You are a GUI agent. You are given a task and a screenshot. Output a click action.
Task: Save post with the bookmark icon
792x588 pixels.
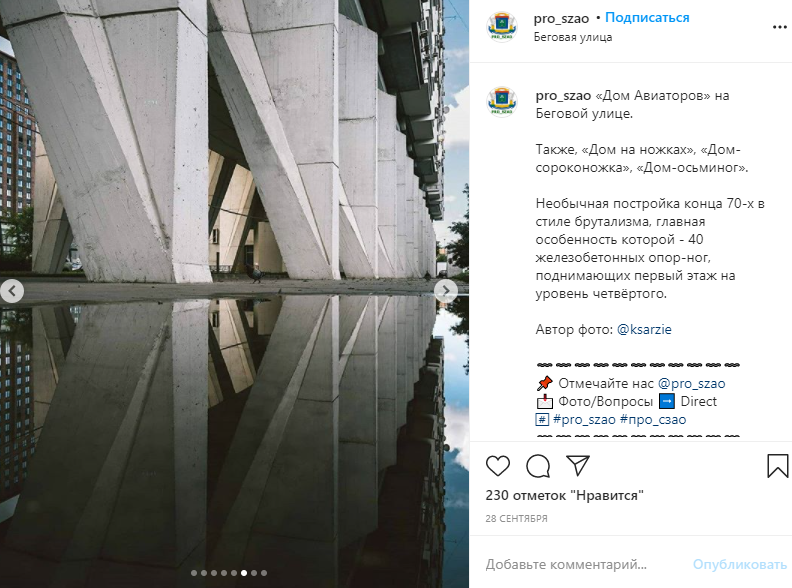coord(777,465)
